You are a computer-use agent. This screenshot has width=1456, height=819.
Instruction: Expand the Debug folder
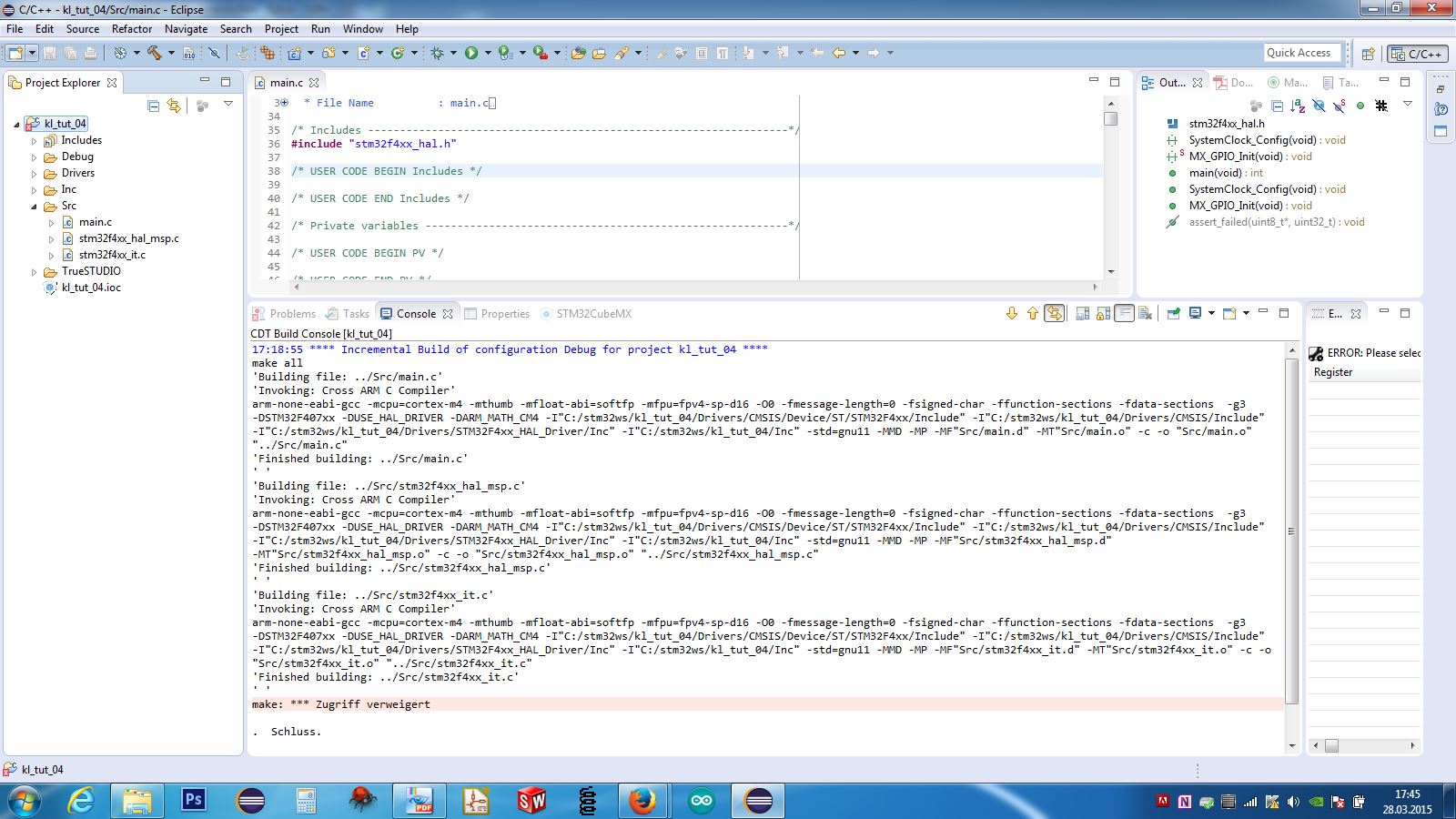(34, 157)
